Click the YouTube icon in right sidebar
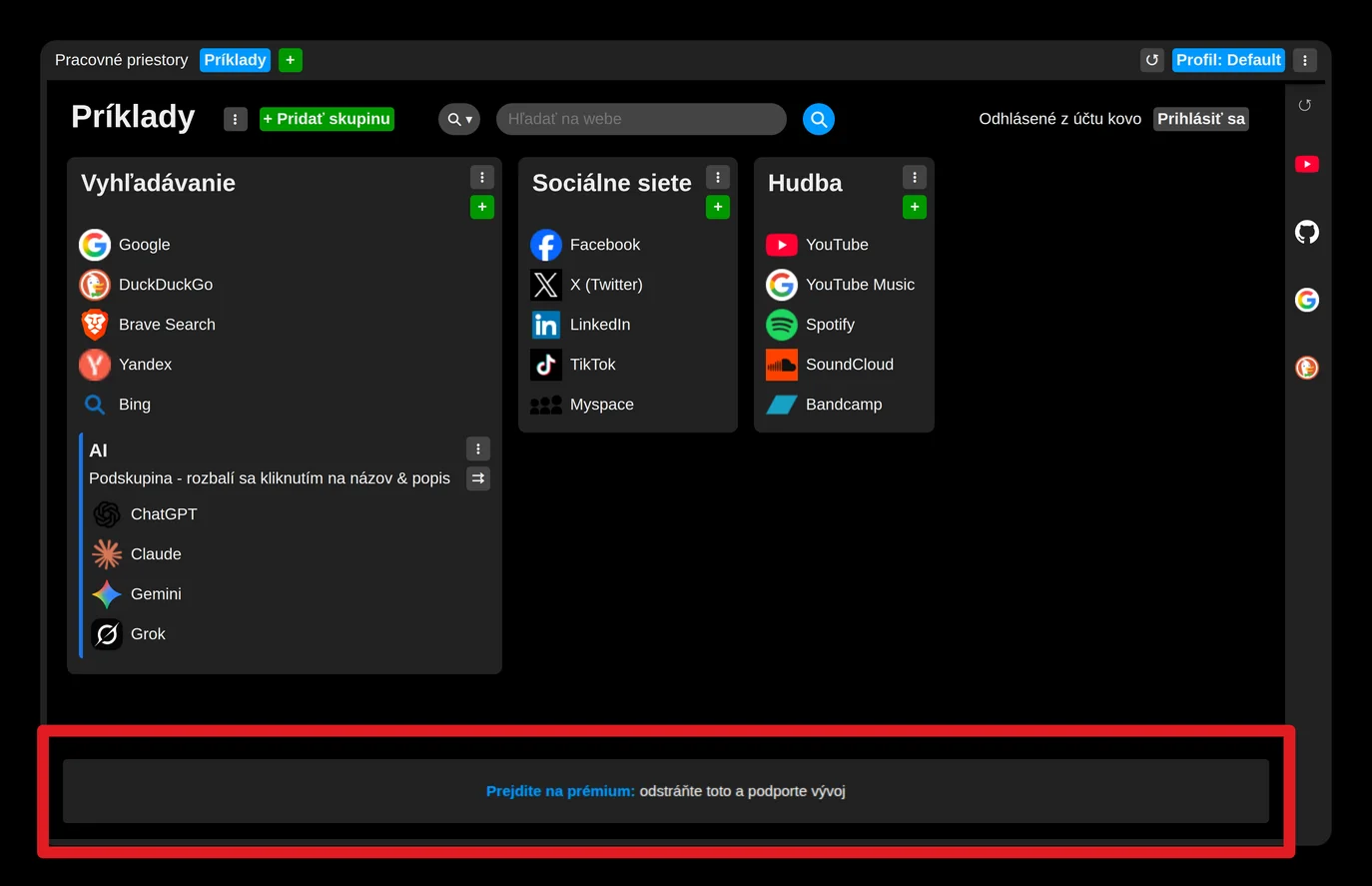Image resolution: width=1372 pixels, height=886 pixels. click(x=1307, y=164)
